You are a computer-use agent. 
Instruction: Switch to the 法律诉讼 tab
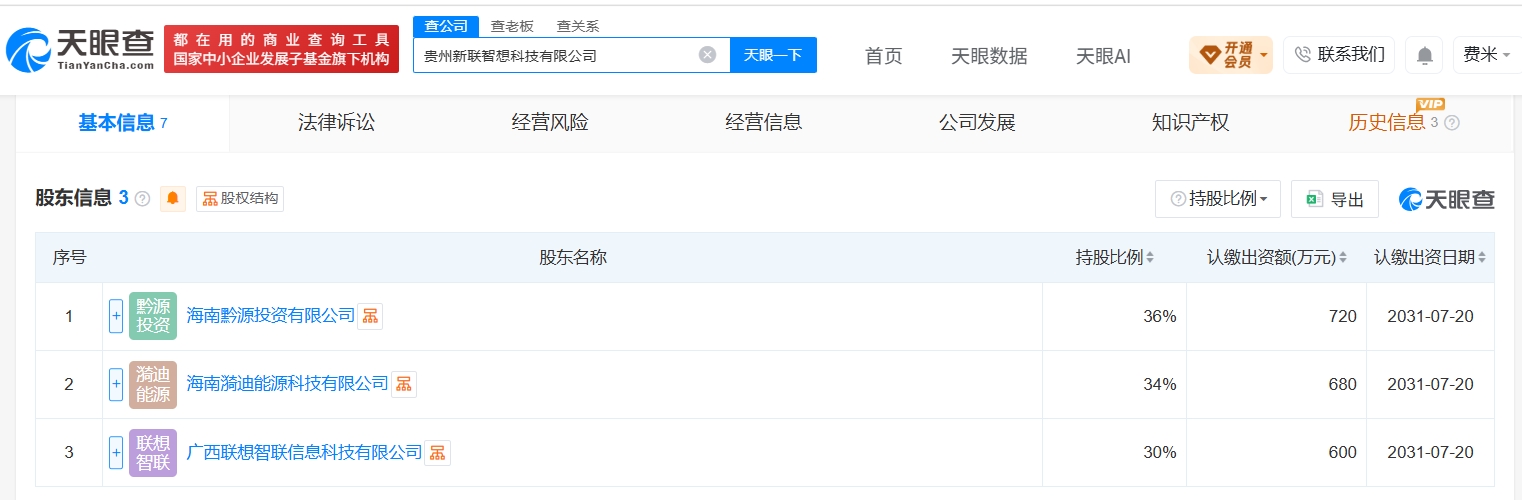coord(336,123)
